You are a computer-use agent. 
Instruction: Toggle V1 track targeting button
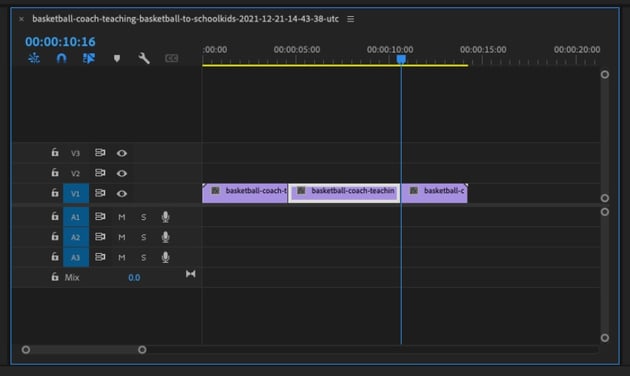click(x=76, y=193)
